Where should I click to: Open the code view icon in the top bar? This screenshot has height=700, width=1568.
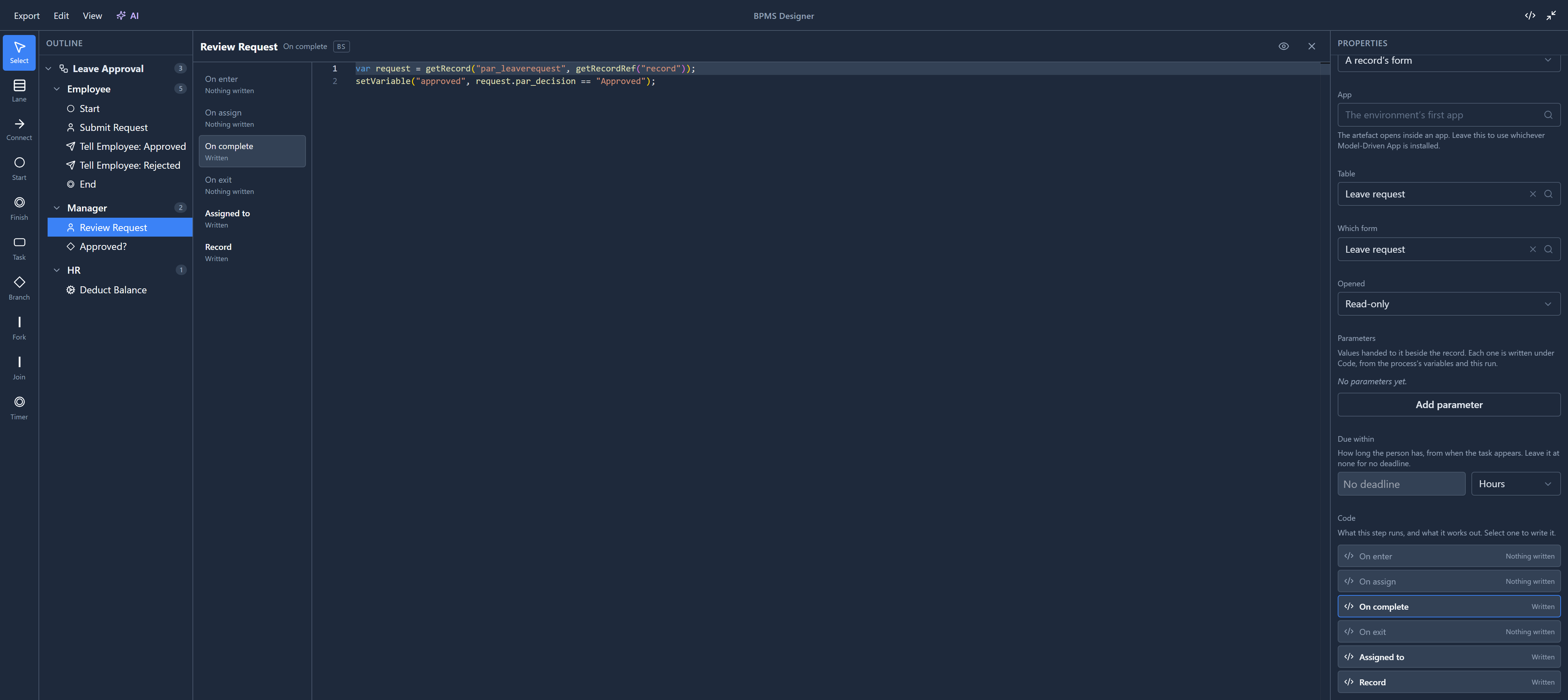pyautogui.click(x=1529, y=15)
